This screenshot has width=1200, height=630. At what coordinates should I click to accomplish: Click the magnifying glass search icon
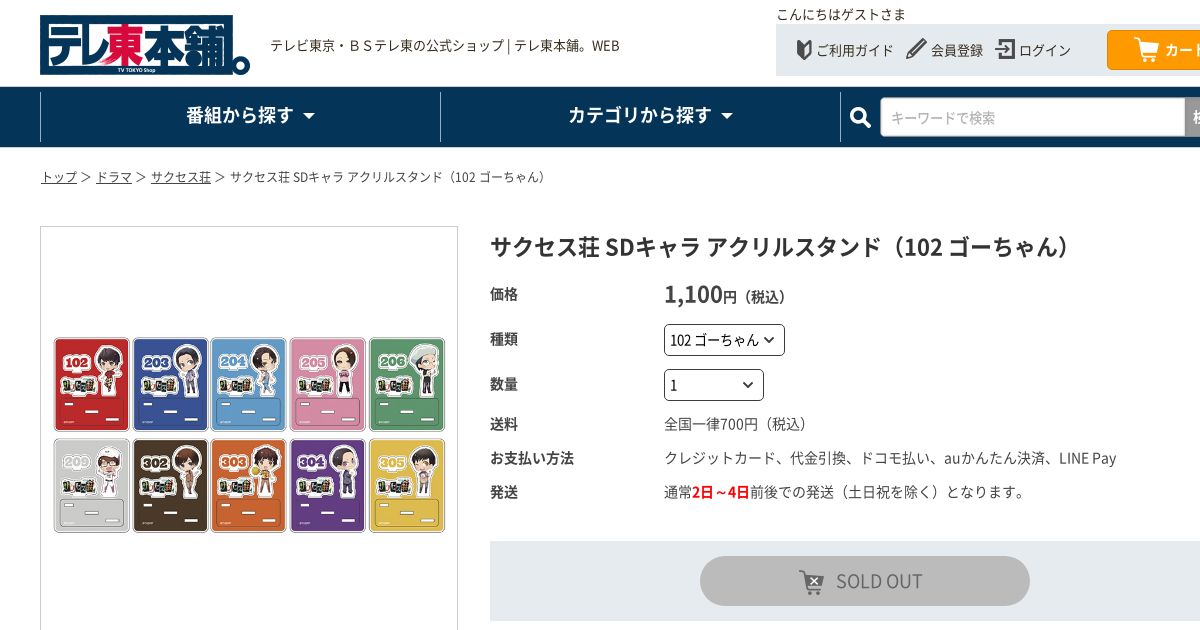860,118
